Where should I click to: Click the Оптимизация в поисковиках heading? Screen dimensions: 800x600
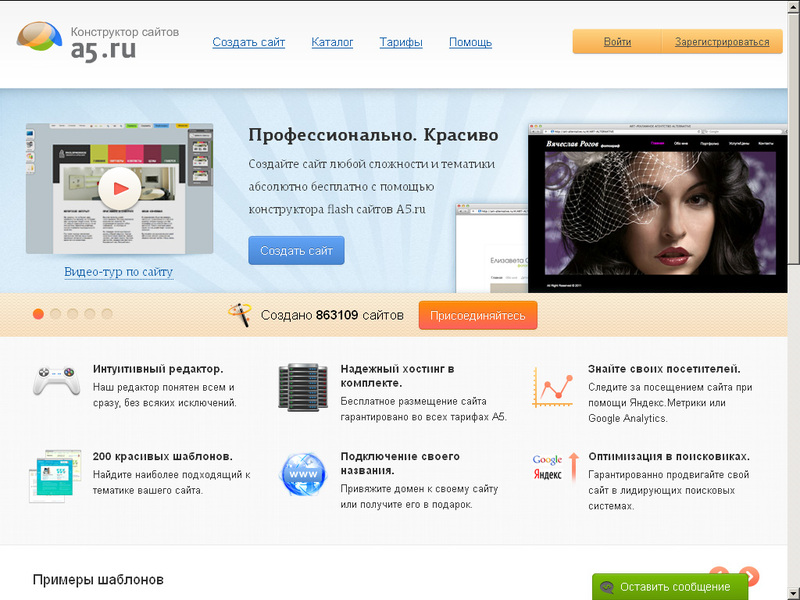[669, 456]
